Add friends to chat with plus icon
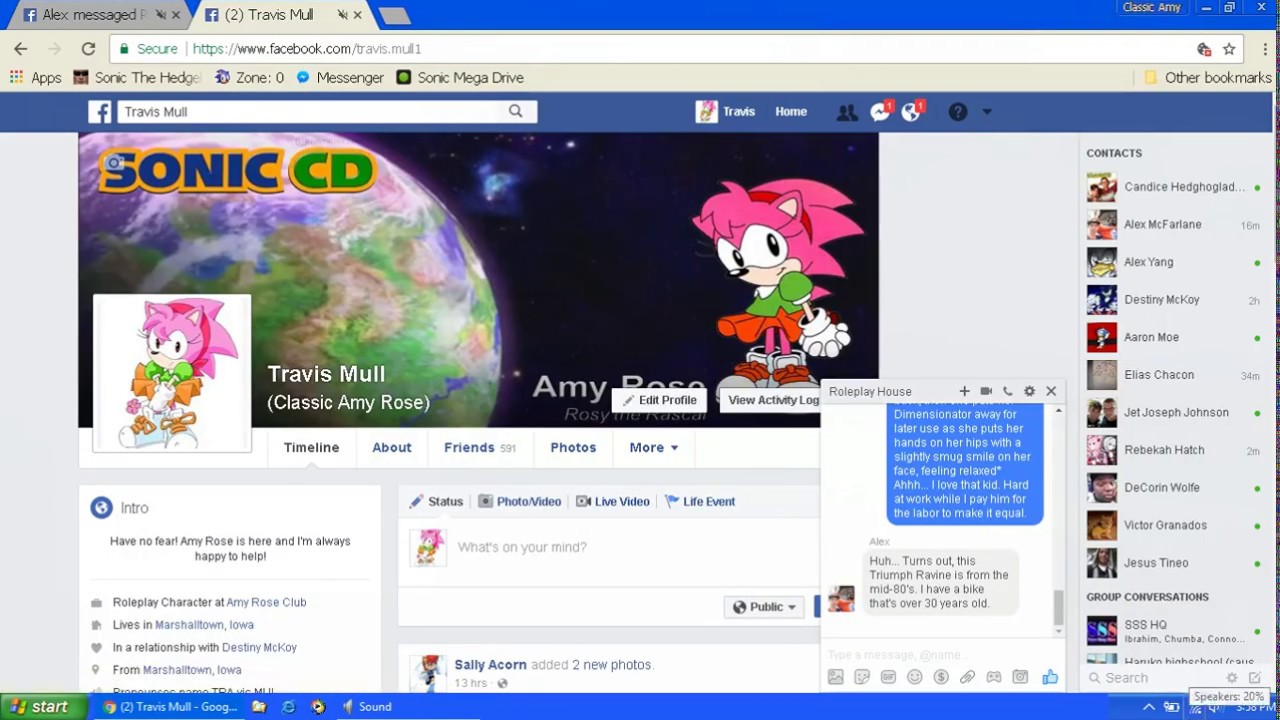Screen dimensions: 1280x720 [964, 391]
